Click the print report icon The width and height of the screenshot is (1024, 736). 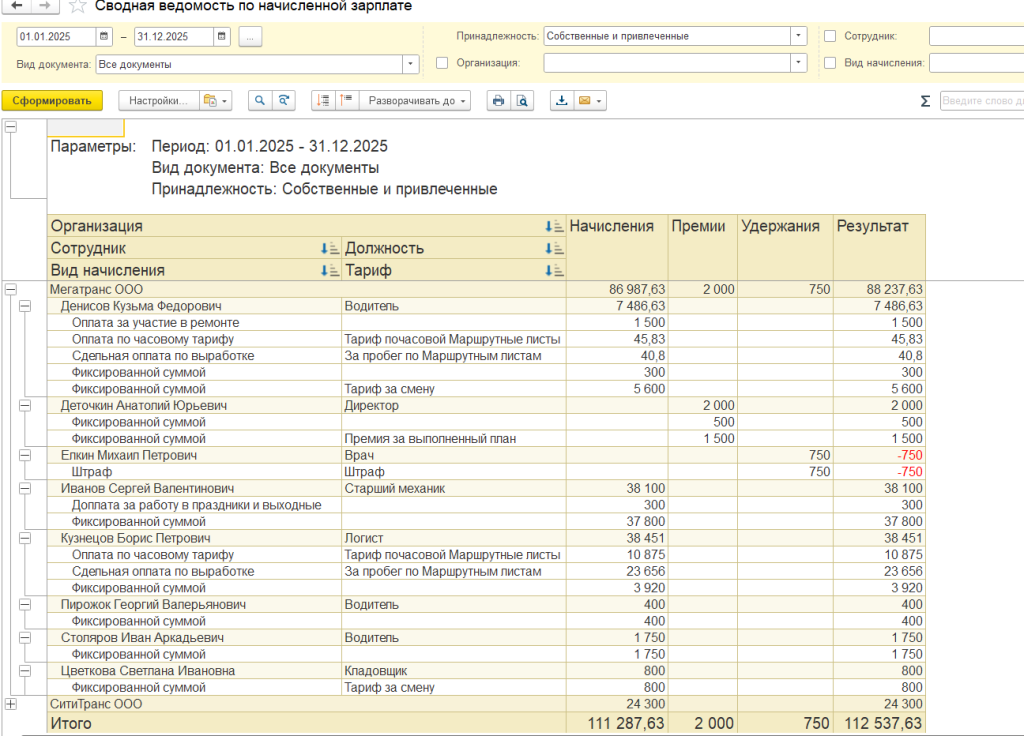coord(497,101)
